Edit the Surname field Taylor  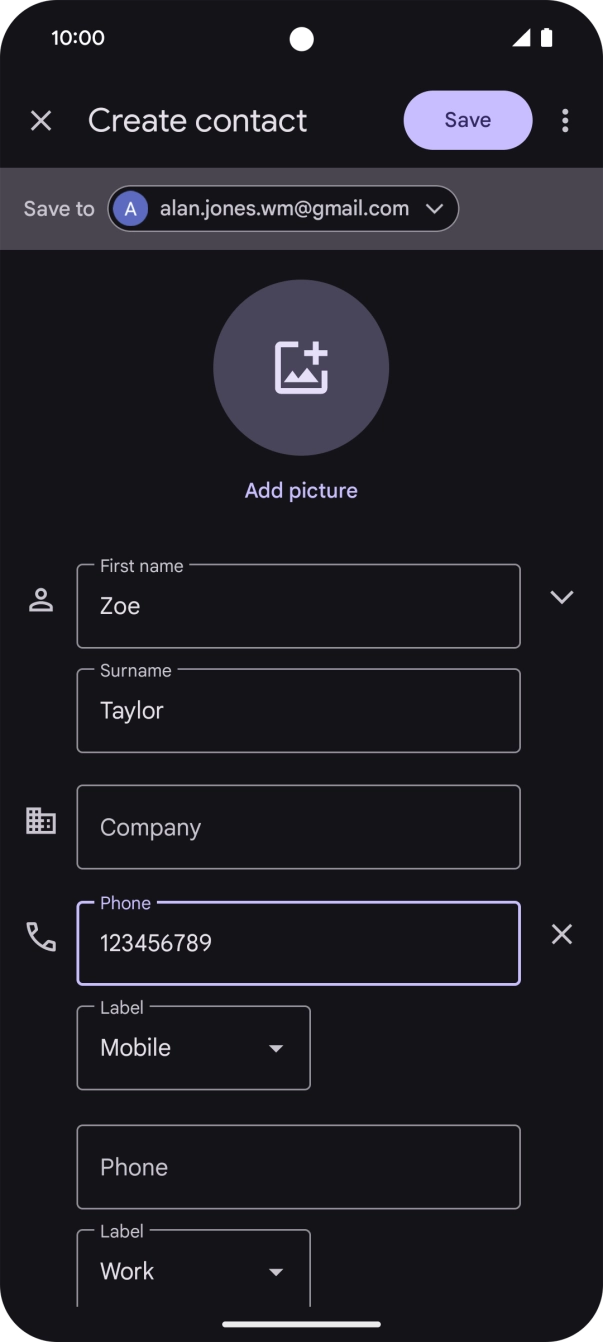click(298, 711)
